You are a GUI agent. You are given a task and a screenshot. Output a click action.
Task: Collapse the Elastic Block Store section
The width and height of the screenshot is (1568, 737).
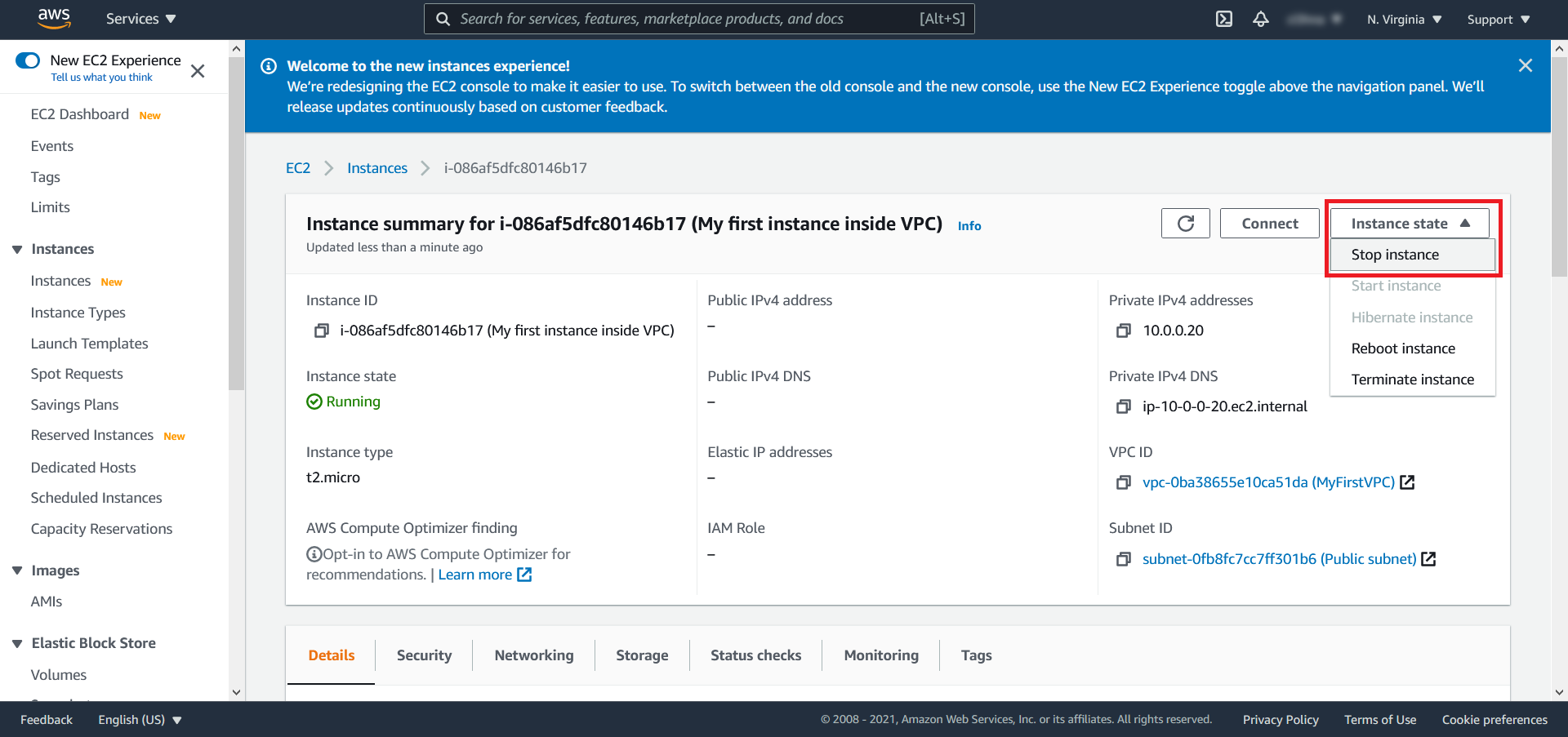pyautogui.click(x=17, y=643)
